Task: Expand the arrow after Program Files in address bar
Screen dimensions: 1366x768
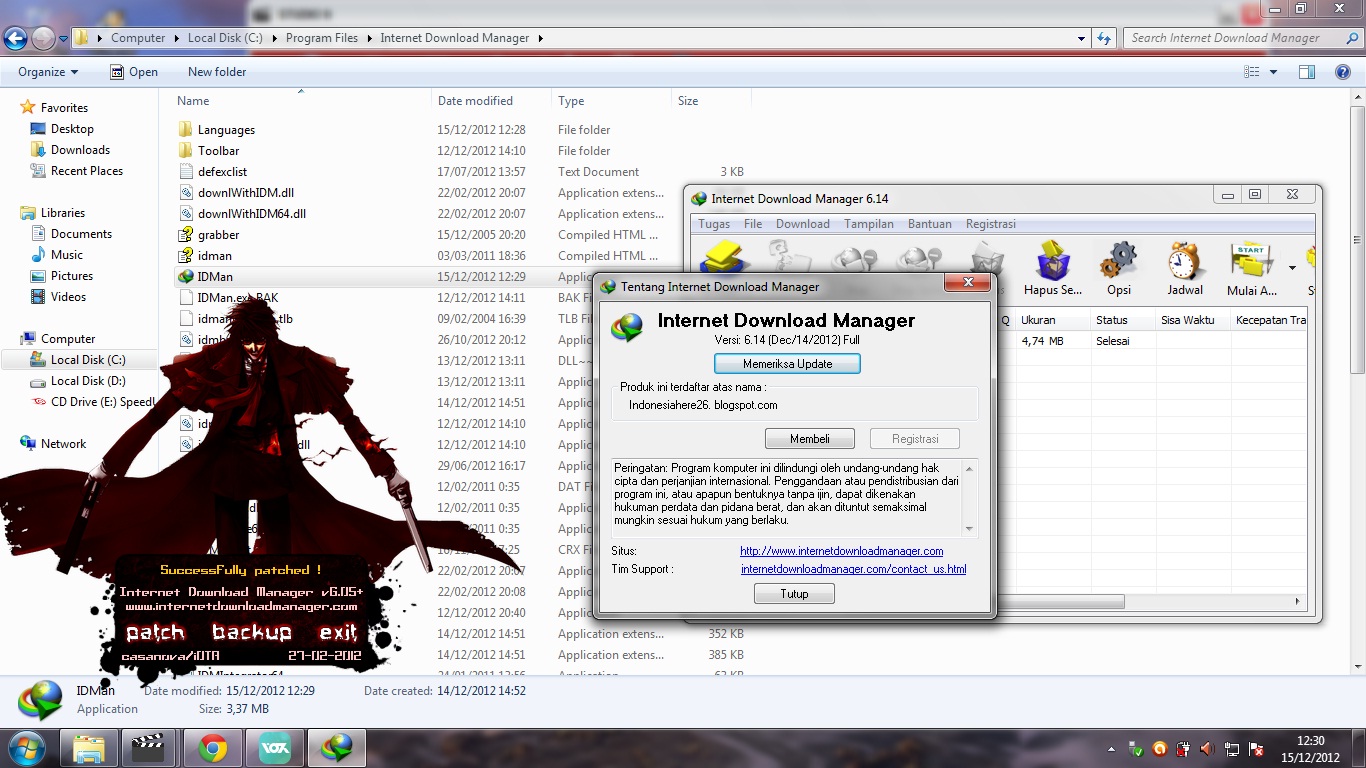Action: click(369, 38)
